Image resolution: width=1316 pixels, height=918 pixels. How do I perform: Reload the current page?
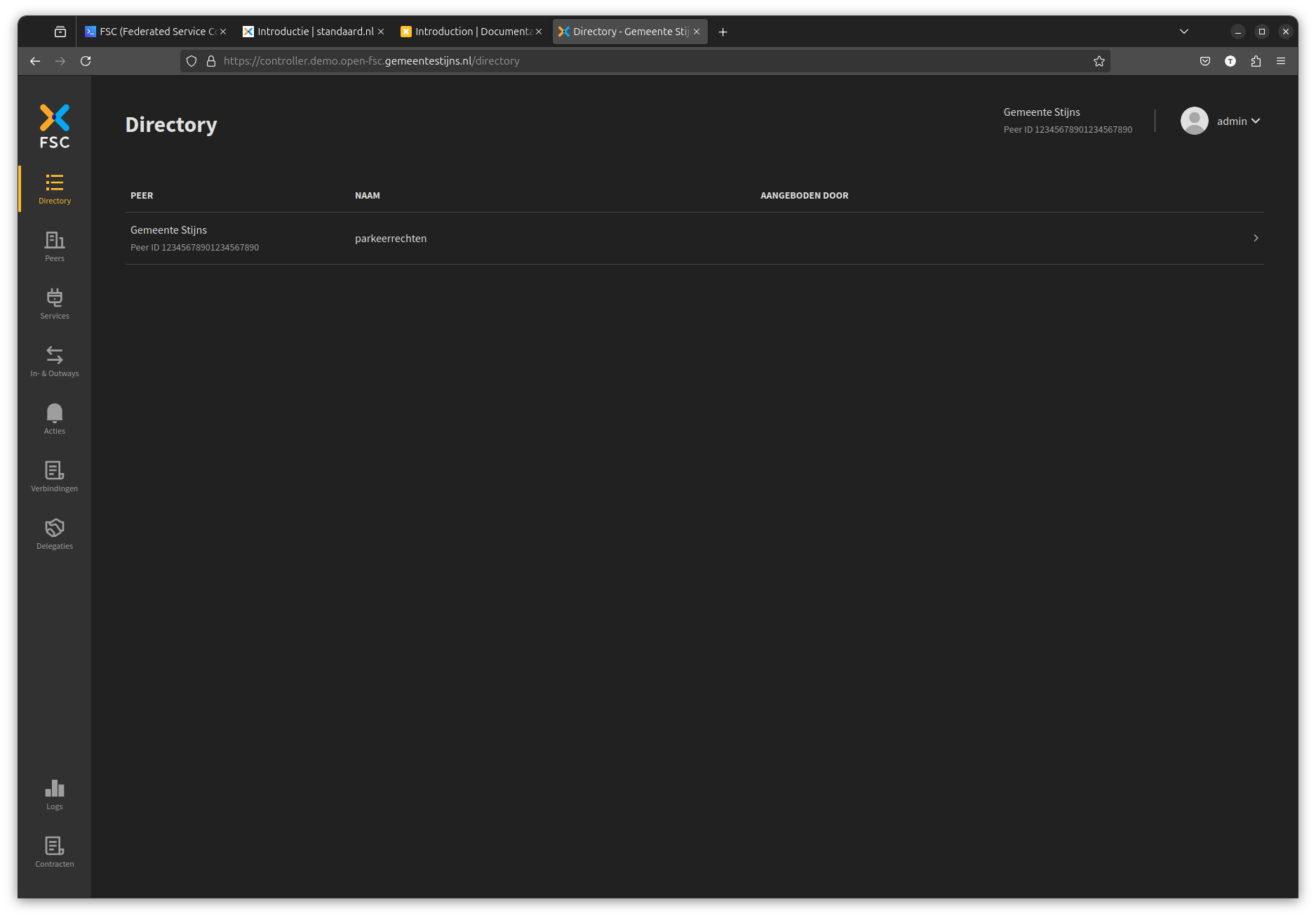86,61
